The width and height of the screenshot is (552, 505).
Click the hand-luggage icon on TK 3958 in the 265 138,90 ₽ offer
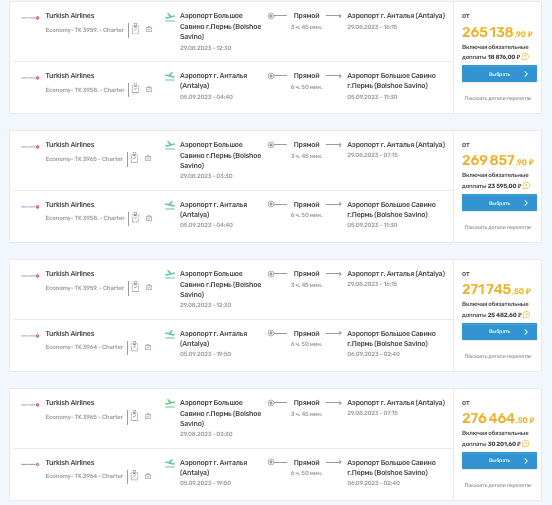(149, 89)
